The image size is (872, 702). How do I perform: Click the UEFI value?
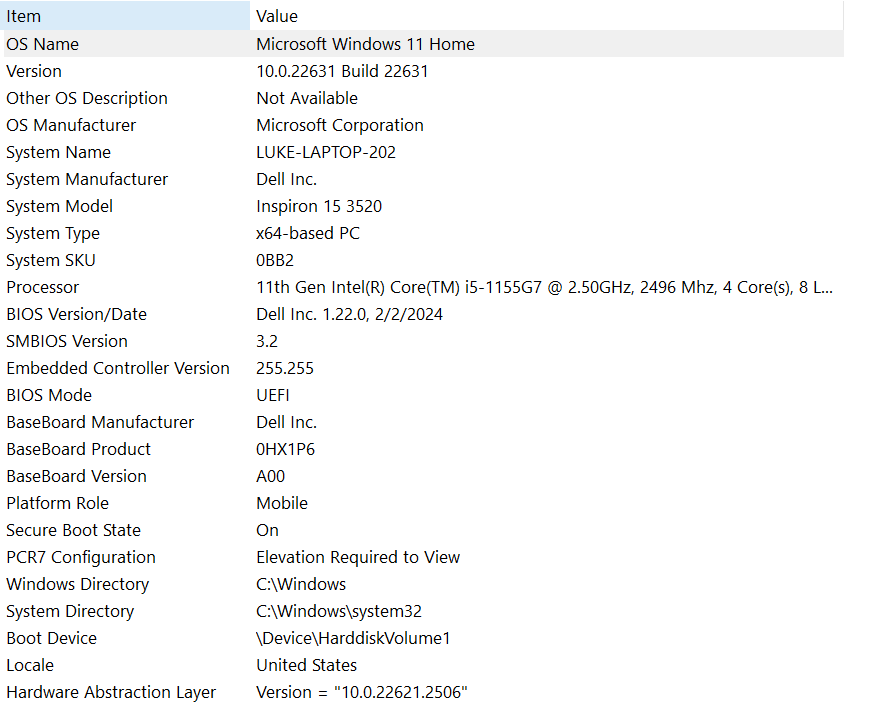[272, 395]
